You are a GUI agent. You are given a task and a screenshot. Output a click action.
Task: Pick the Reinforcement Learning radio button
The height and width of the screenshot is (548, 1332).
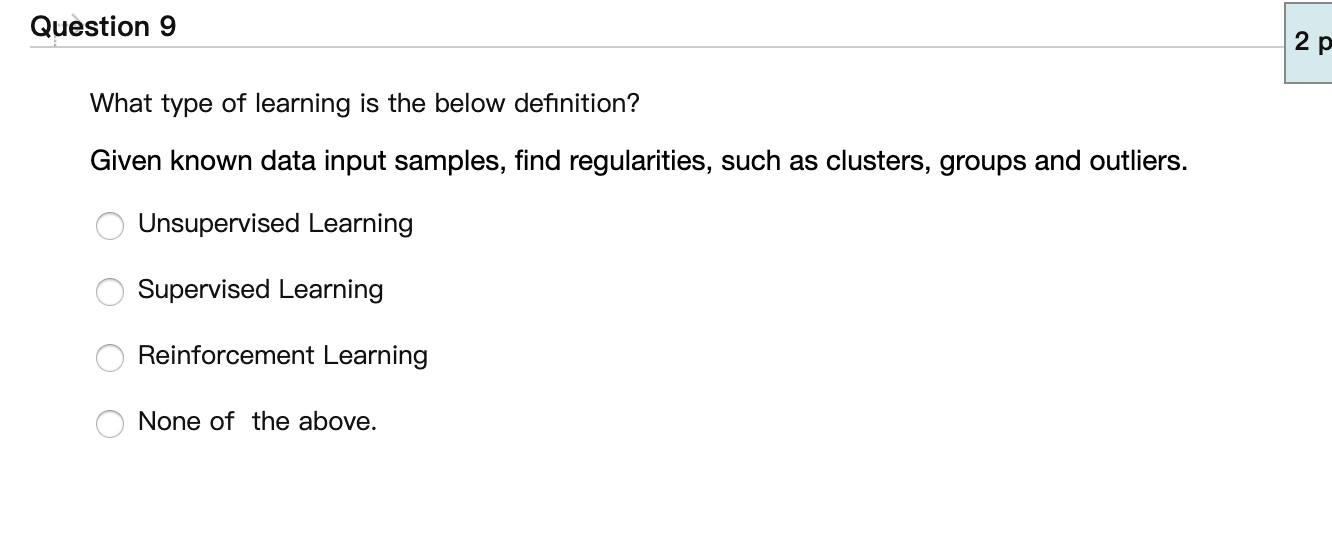110,358
